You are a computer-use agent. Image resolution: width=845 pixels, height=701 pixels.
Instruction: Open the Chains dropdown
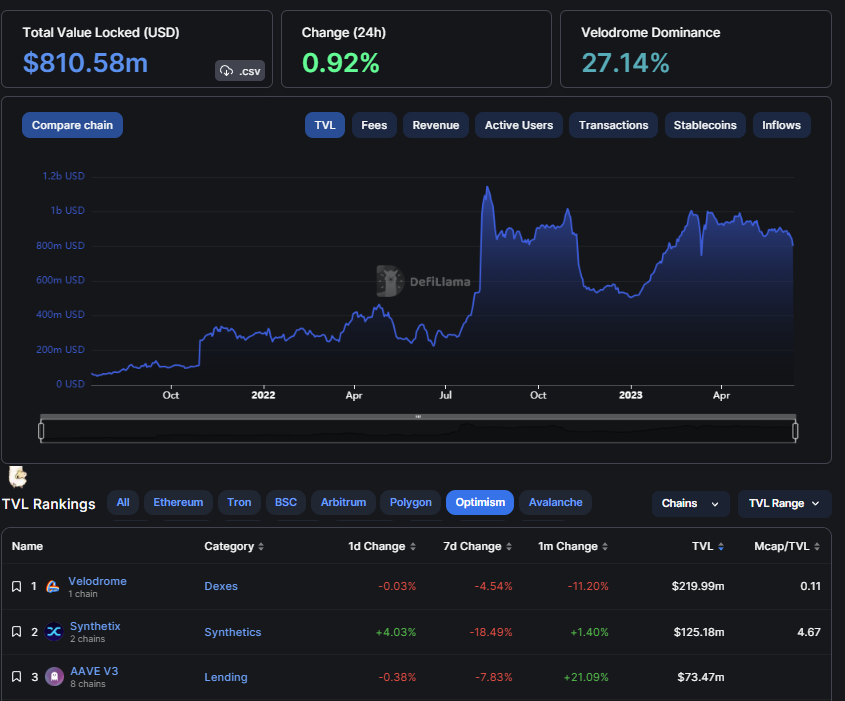[690, 503]
